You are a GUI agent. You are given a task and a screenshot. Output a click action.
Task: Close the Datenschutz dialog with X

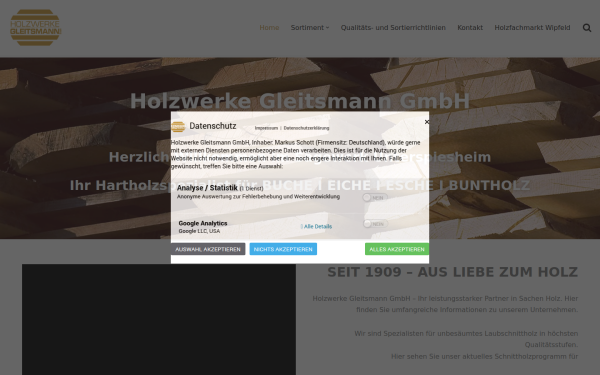coord(427,122)
